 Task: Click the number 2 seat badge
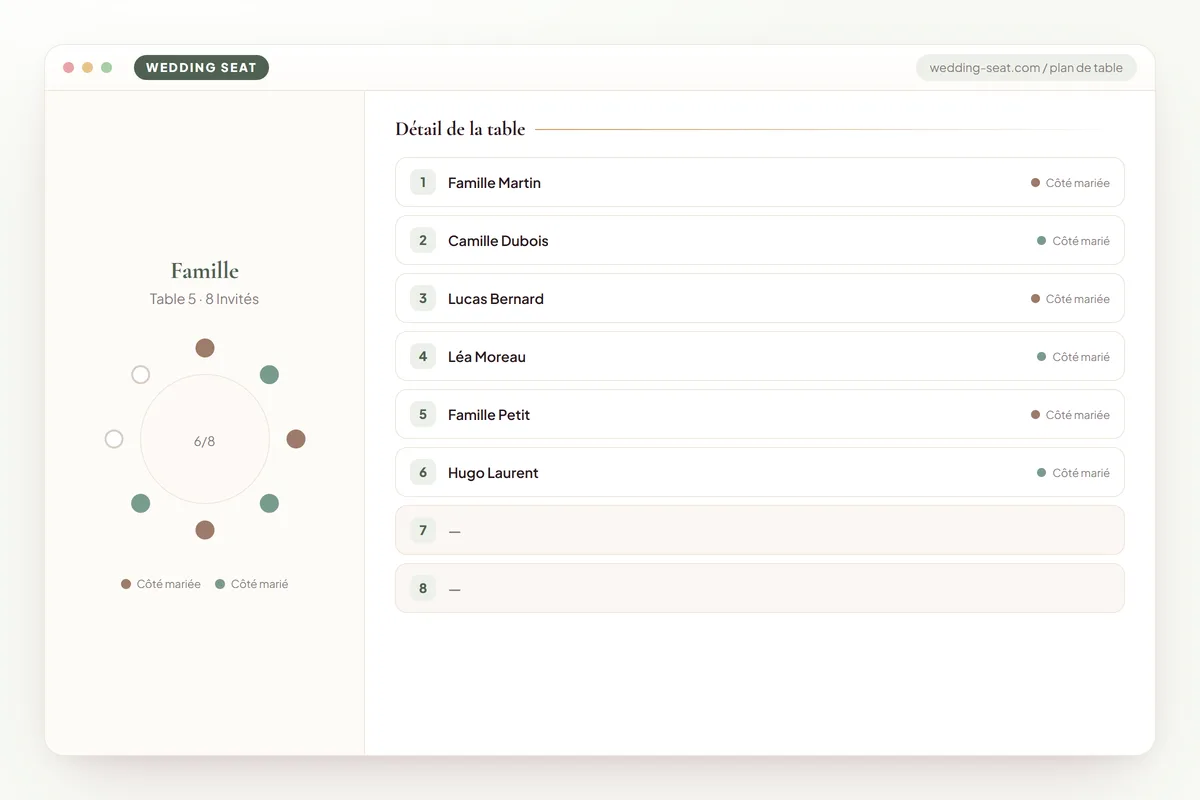click(x=423, y=240)
